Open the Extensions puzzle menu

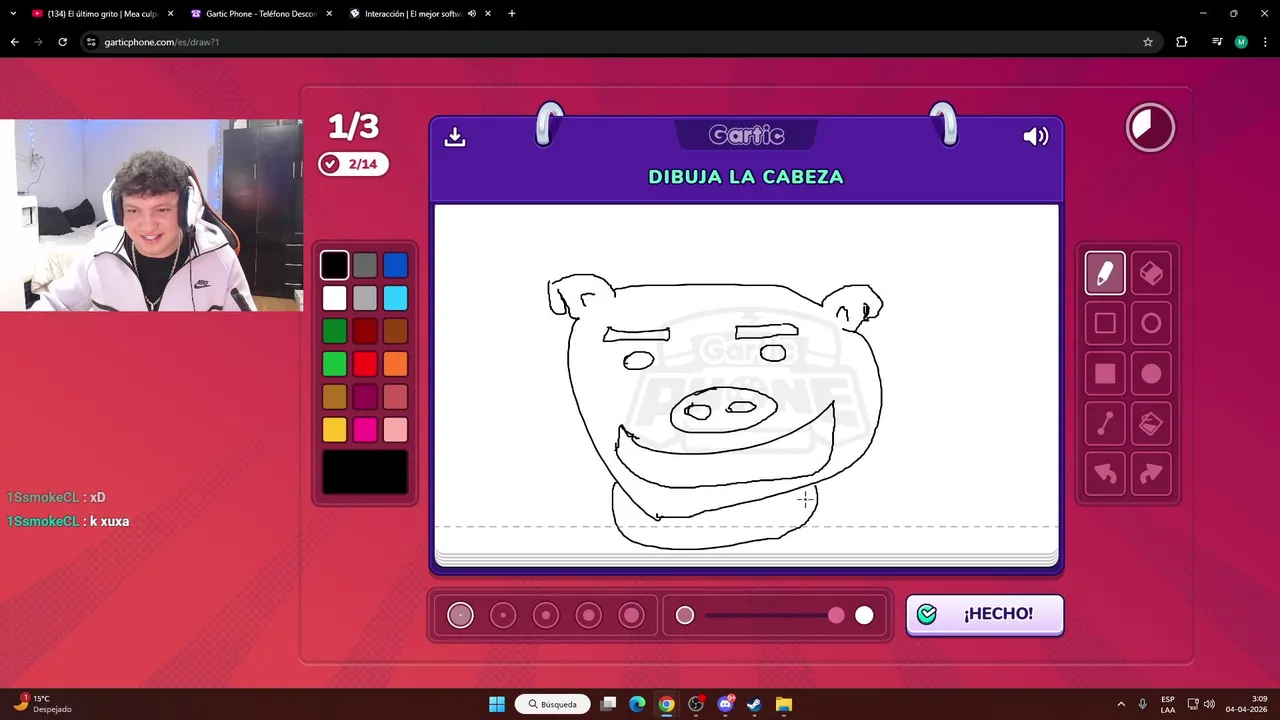[1182, 42]
